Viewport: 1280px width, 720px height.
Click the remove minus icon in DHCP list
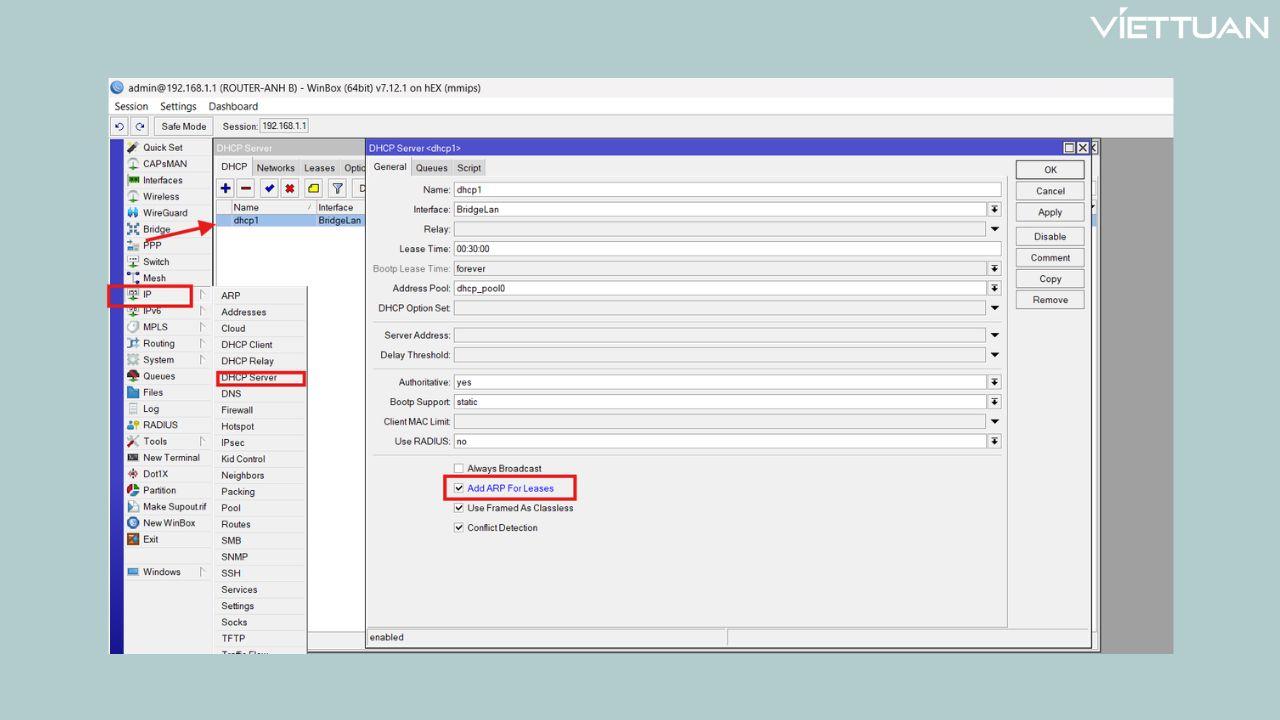(246, 188)
